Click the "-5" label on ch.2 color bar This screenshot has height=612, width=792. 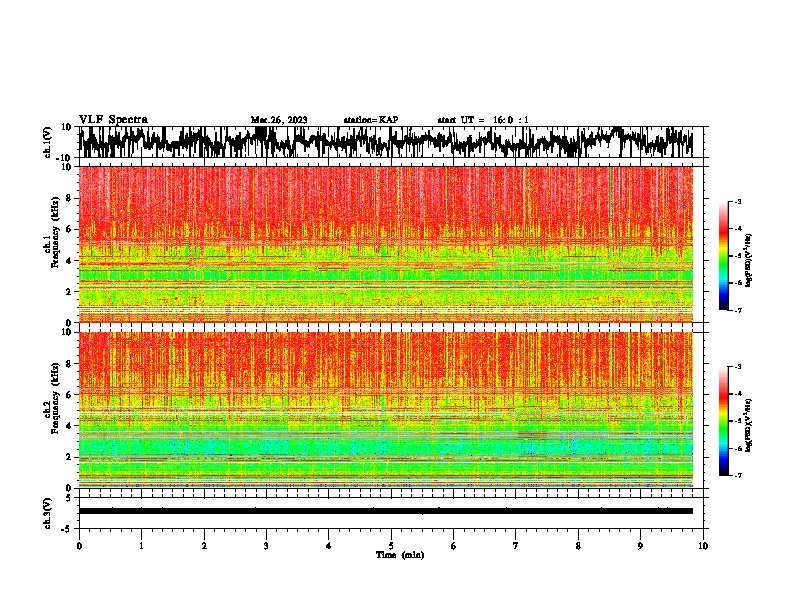[x=737, y=421]
